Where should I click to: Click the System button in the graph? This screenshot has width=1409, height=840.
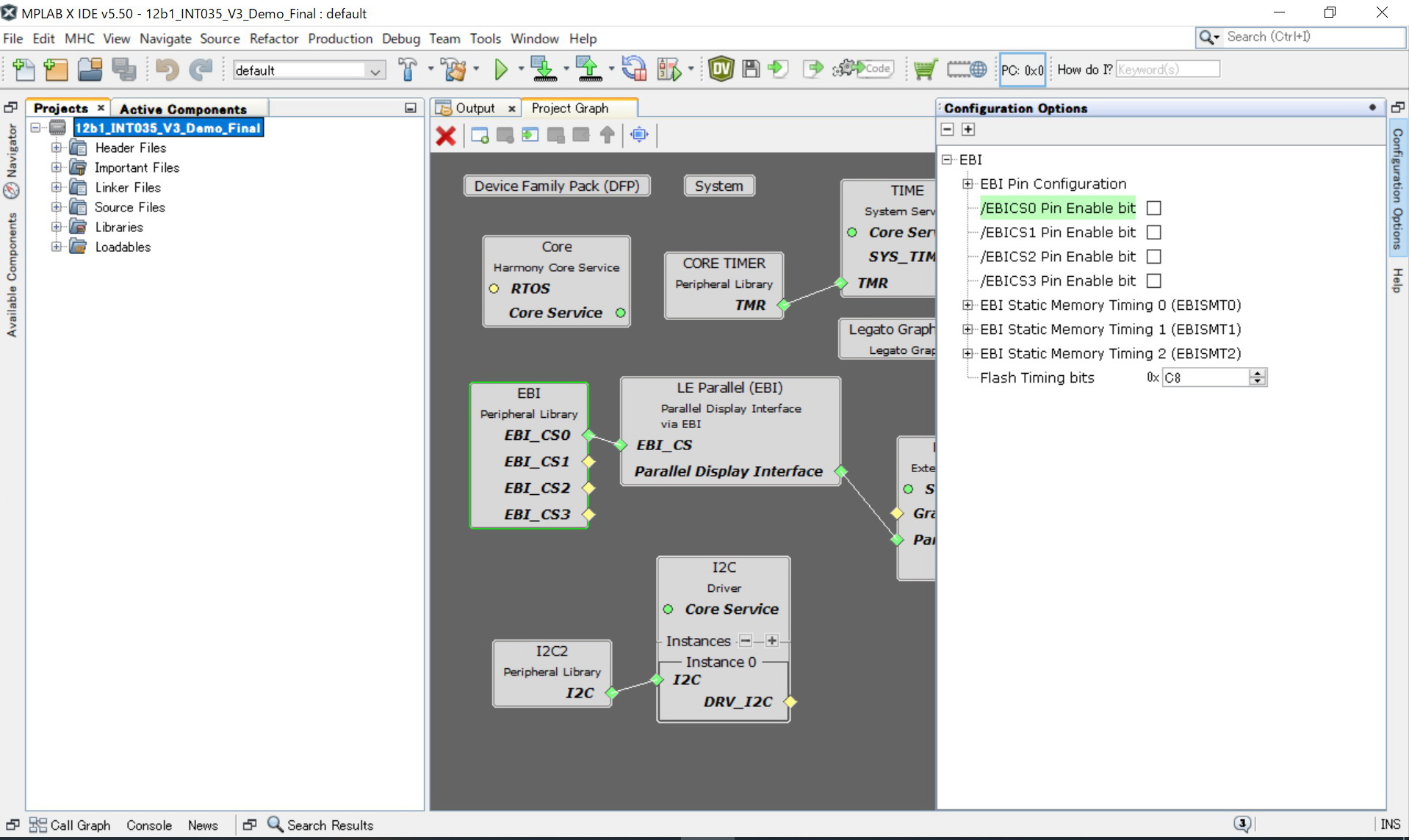[x=718, y=186]
